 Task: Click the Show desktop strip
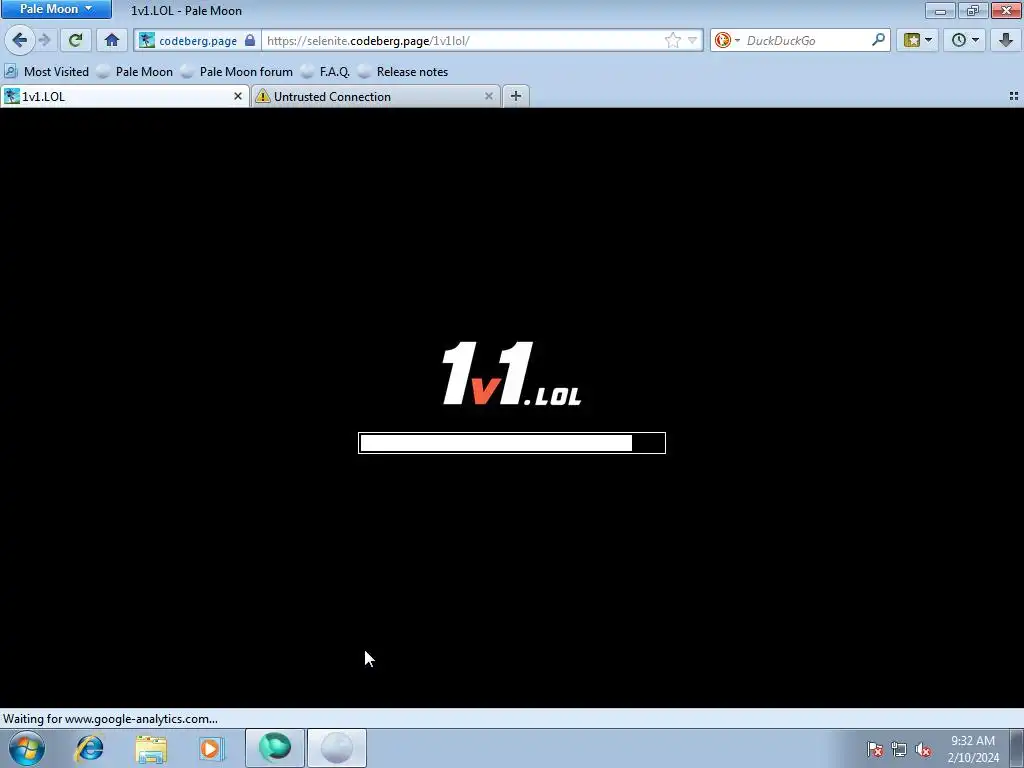coord(1016,748)
